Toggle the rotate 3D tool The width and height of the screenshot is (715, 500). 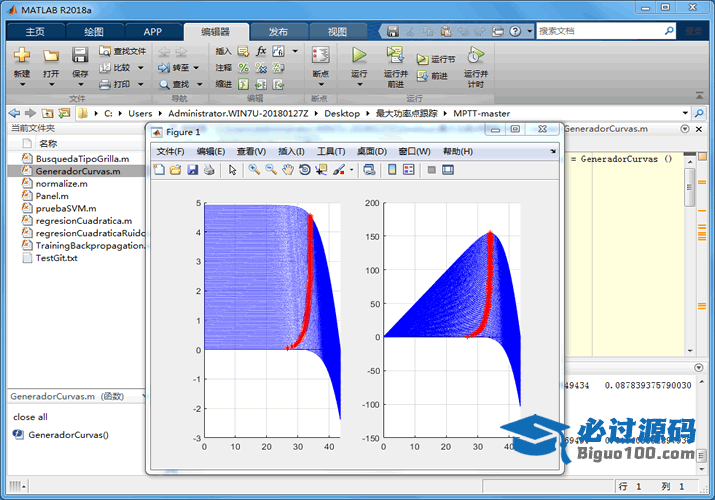click(x=305, y=170)
